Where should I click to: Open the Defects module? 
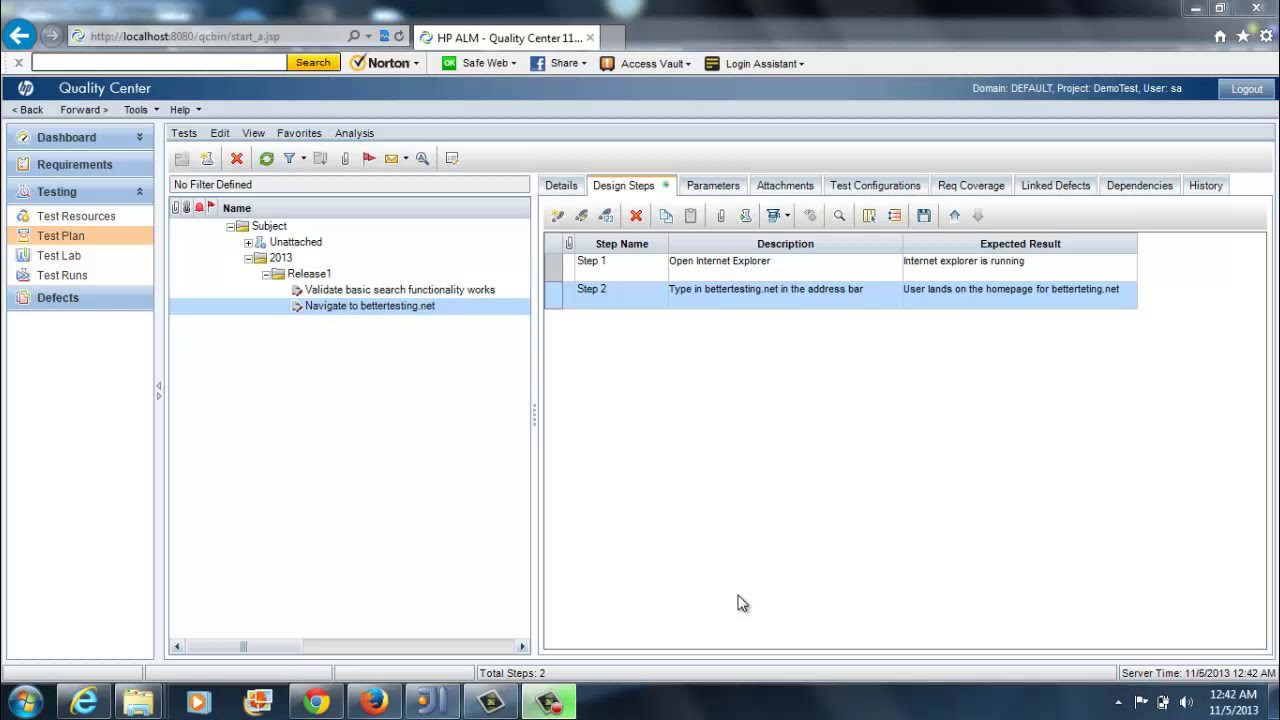click(x=80, y=298)
